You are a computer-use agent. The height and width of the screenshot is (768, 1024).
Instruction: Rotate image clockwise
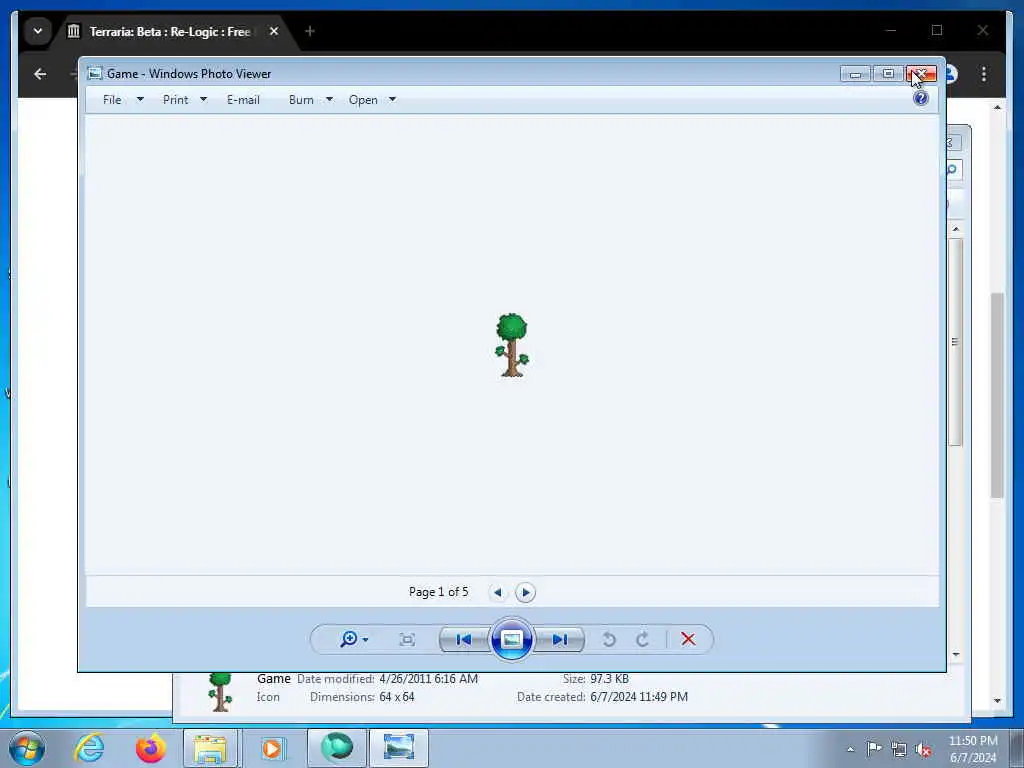click(x=643, y=639)
